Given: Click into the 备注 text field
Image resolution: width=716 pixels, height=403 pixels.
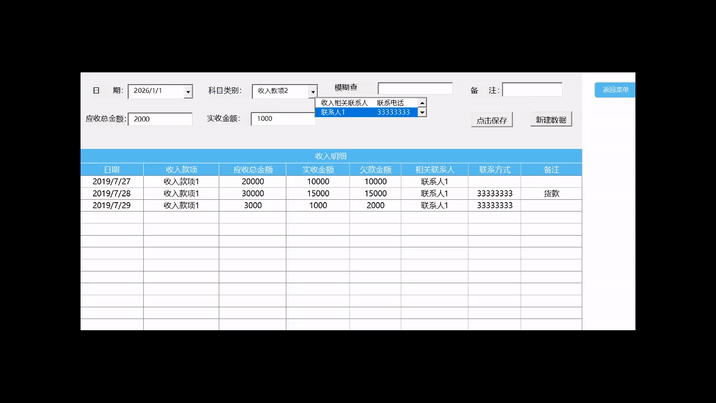Looking at the screenshot, I should pyautogui.click(x=532, y=90).
